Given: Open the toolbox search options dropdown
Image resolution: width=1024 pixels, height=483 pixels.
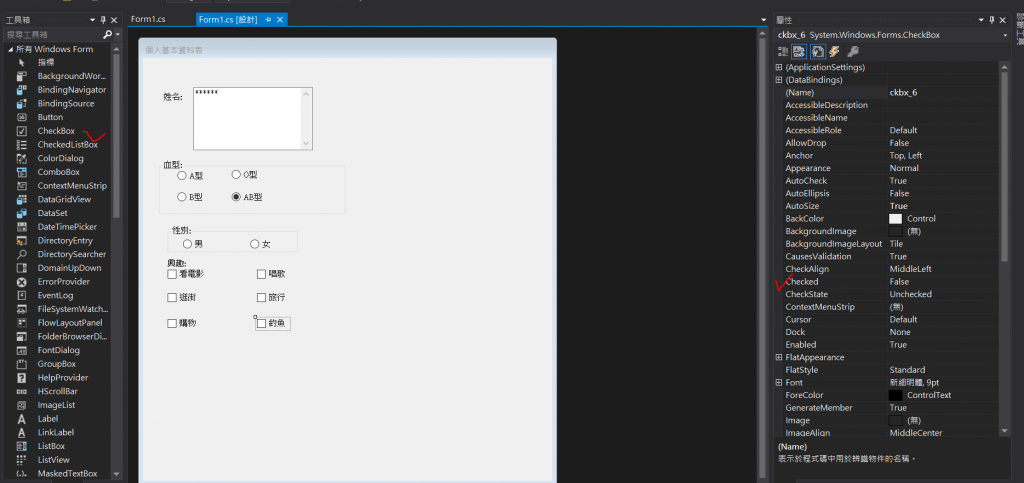Looking at the screenshot, I should (x=118, y=34).
